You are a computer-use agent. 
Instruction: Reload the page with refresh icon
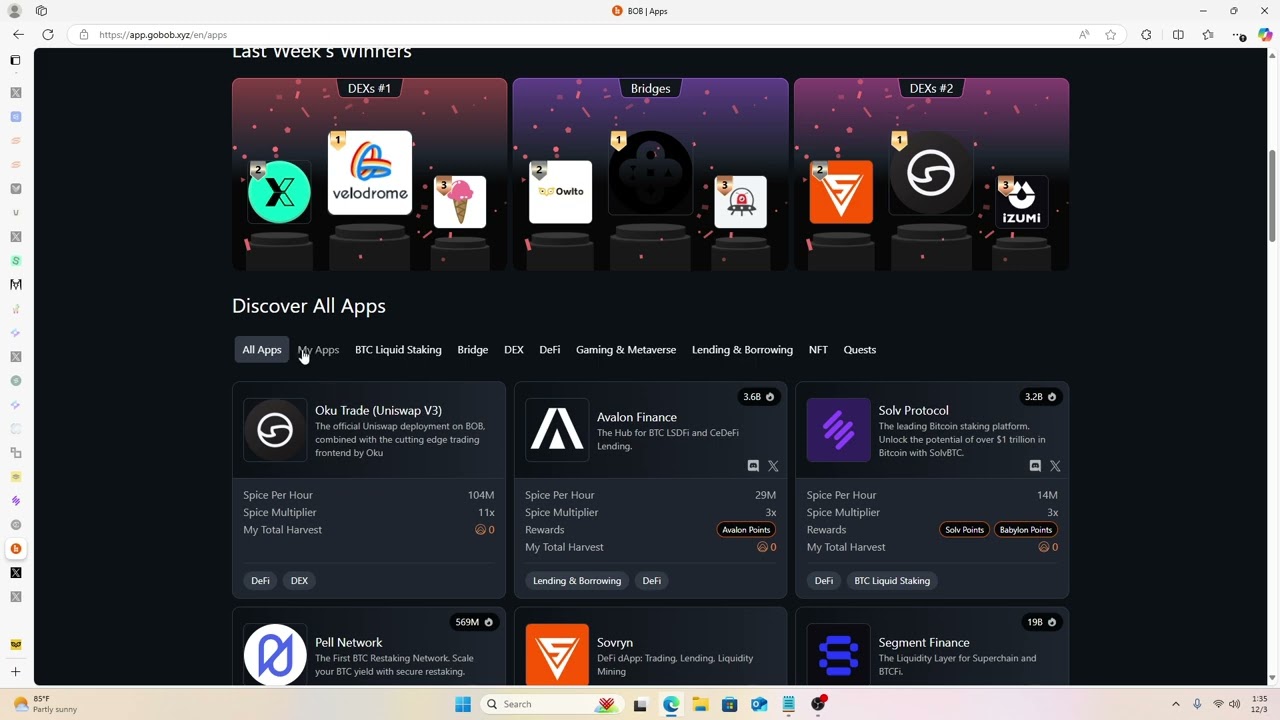[48, 34]
